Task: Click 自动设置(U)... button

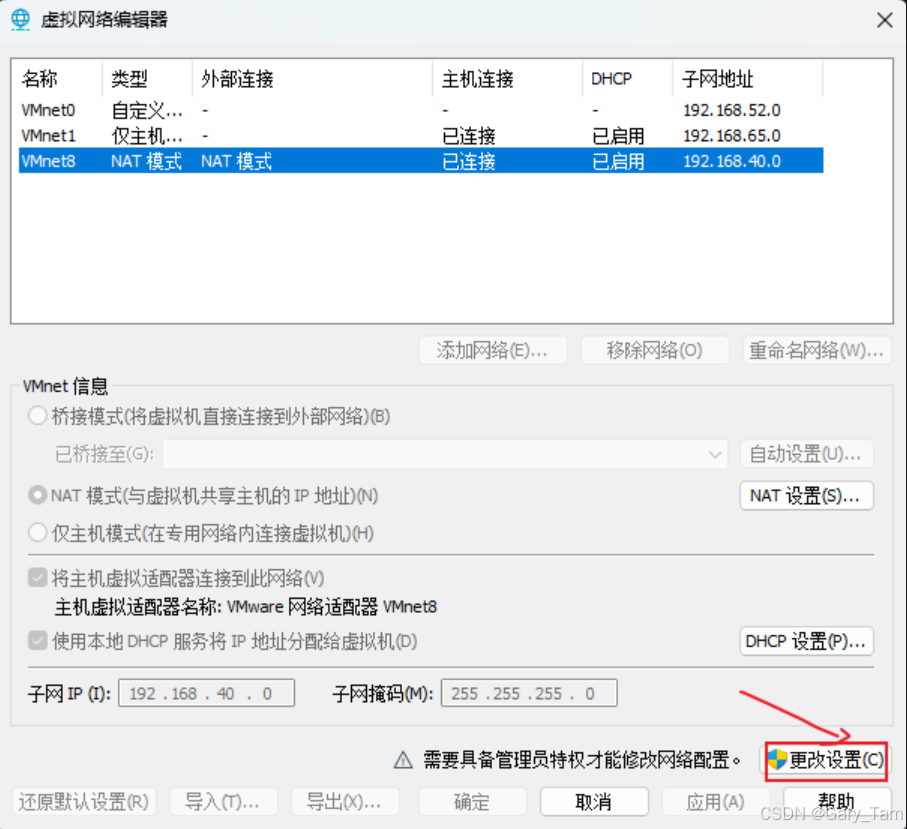Action: coord(806,454)
